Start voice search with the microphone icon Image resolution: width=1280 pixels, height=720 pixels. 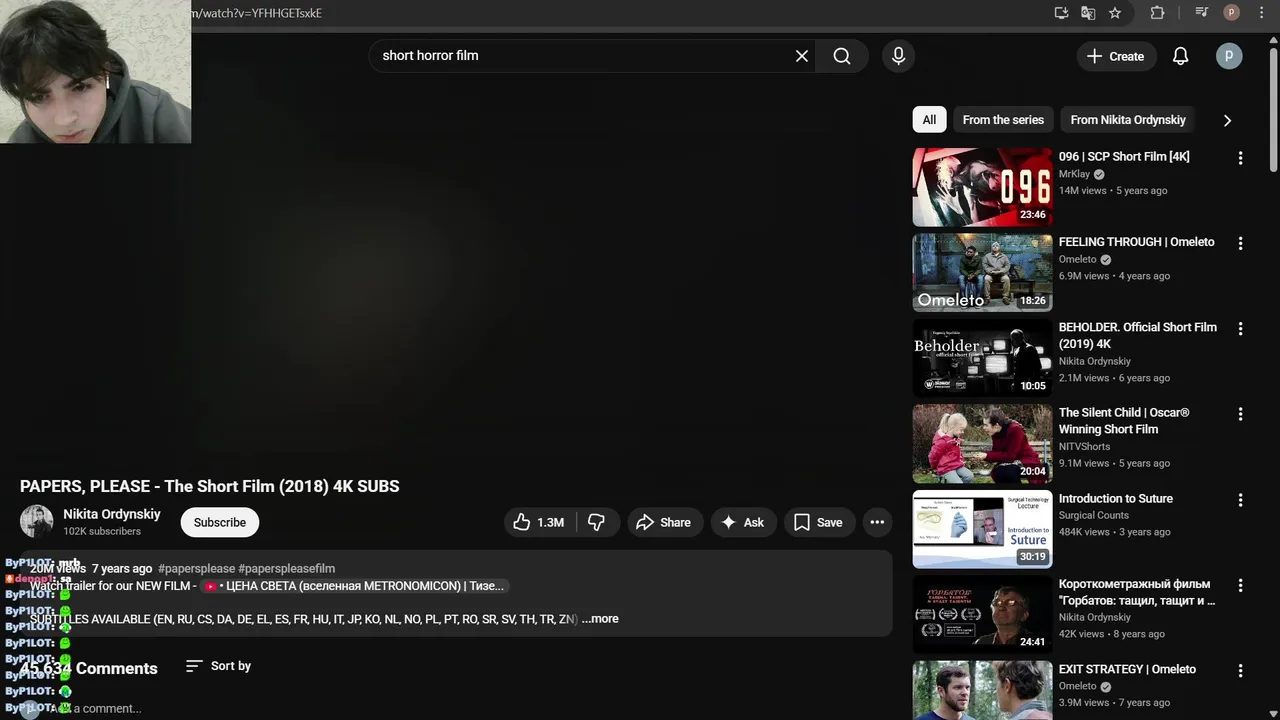click(x=898, y=56)
